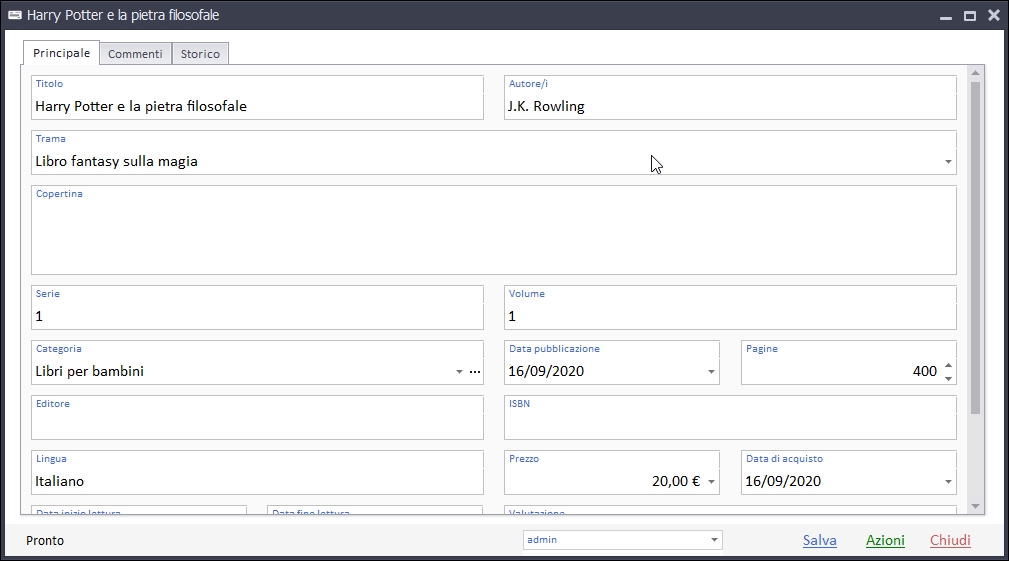
Task: Switch to the Storico tab
Action: (200, 54)
